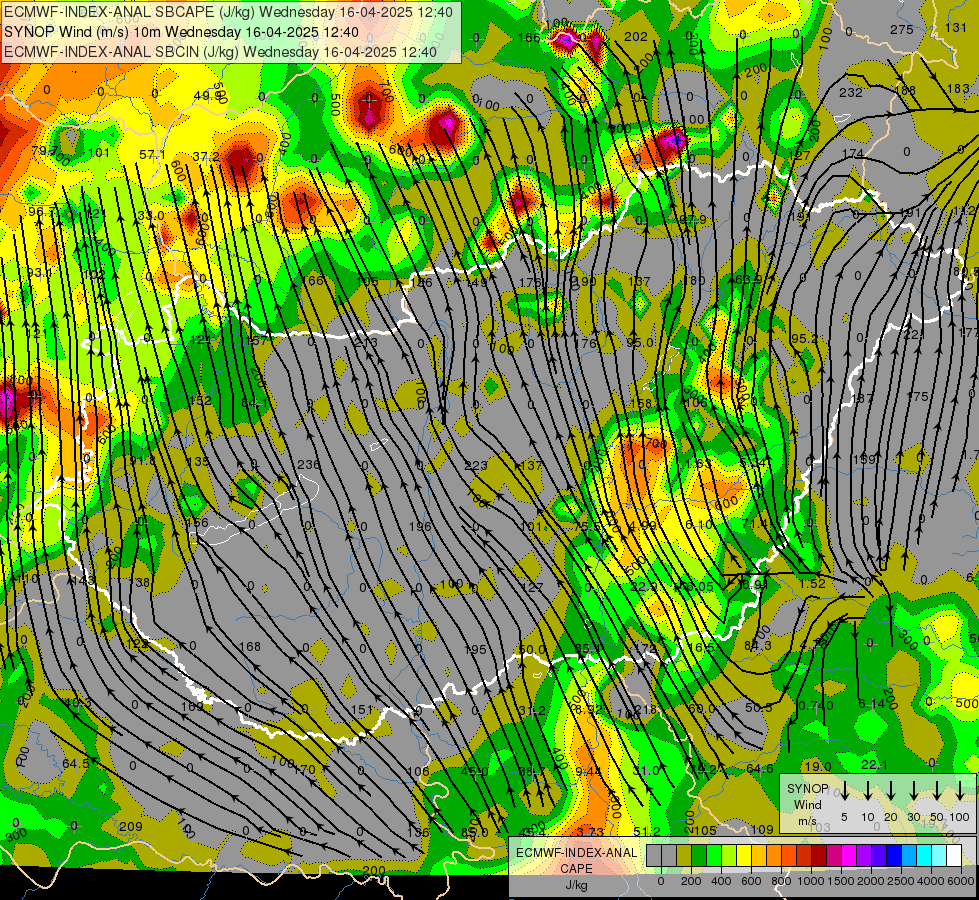
Task: Click the wind arrow above 20 m/s
Action: pyautogui.click(x=890, y=791)
